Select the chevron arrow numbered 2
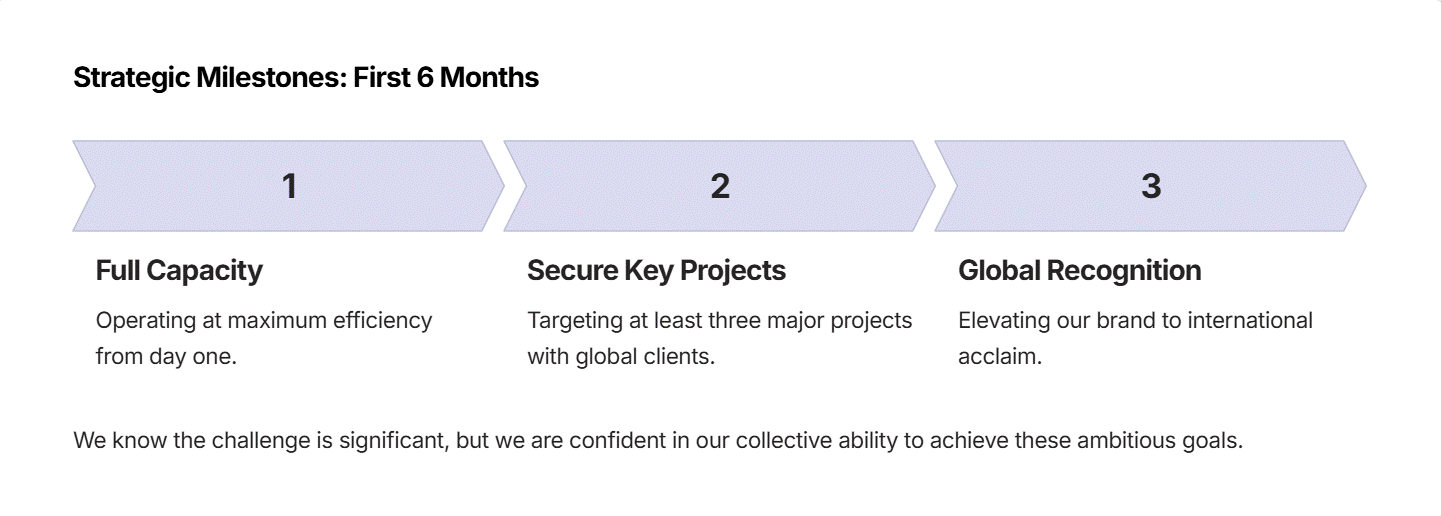Screen dimensions: 1441x516 click(720, 186)
